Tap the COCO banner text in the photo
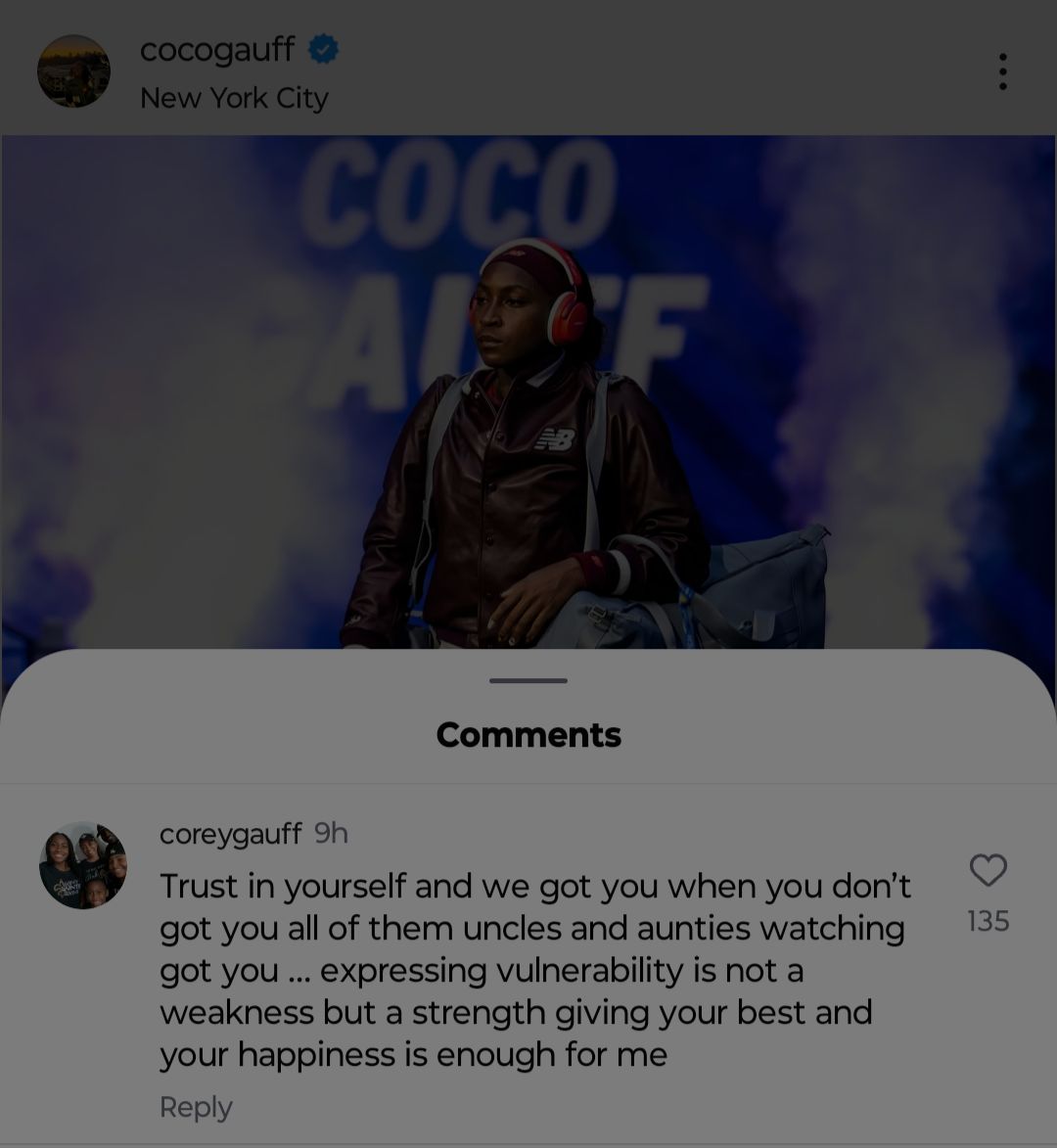The height and width of the screenshot is (1148, 1057). tap(459, 194)
